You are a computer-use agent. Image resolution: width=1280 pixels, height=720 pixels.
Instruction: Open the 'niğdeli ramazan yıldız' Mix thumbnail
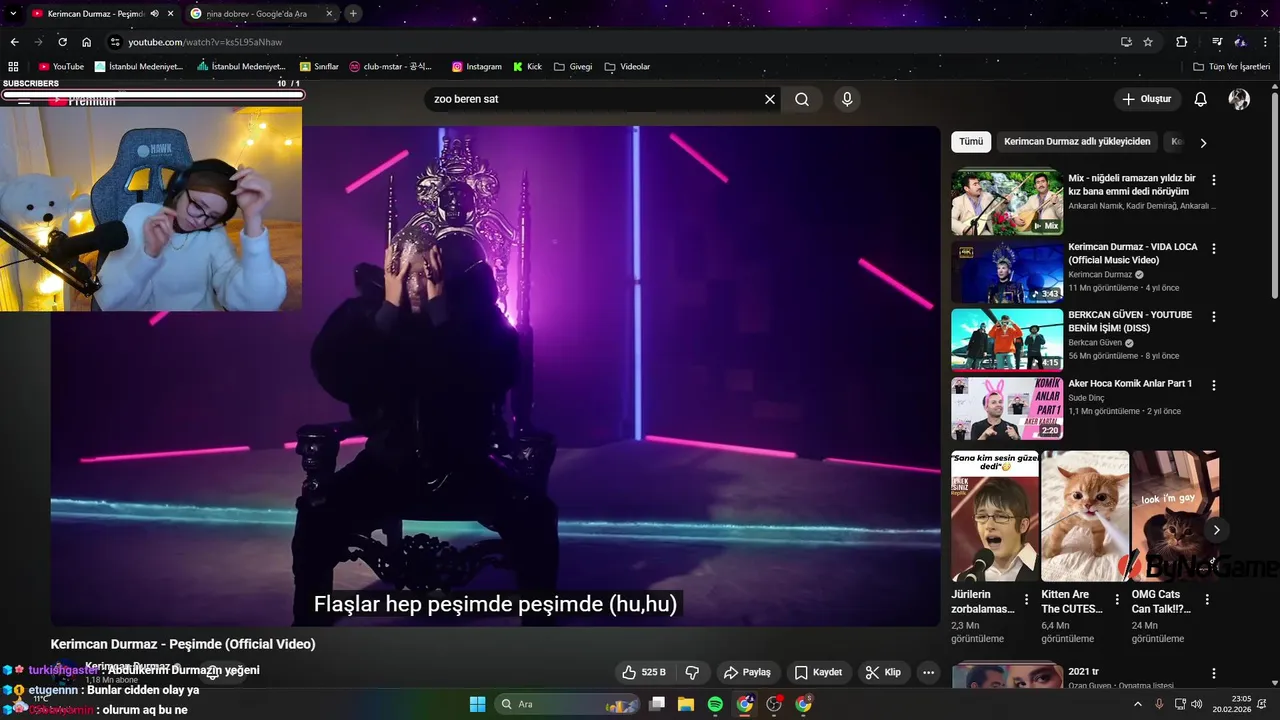coord(1007,202)
